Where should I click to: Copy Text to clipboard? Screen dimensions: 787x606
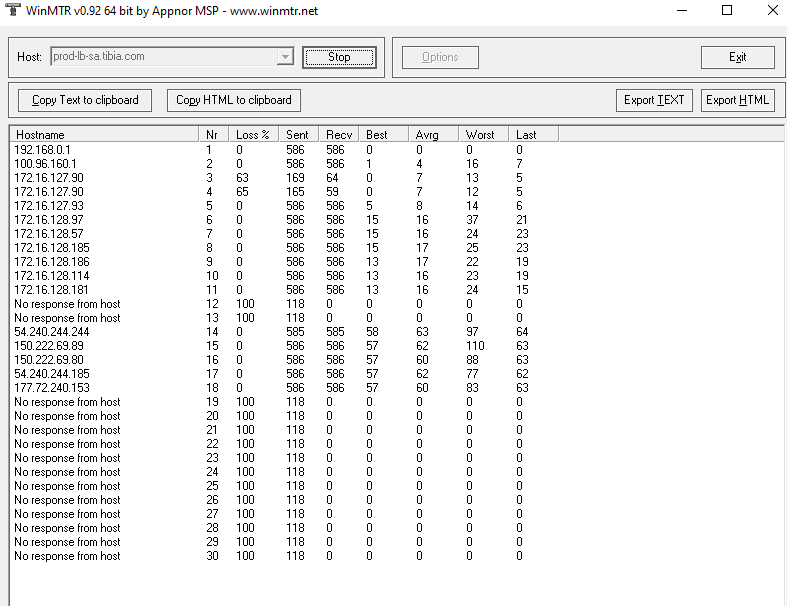pos(85,100)
